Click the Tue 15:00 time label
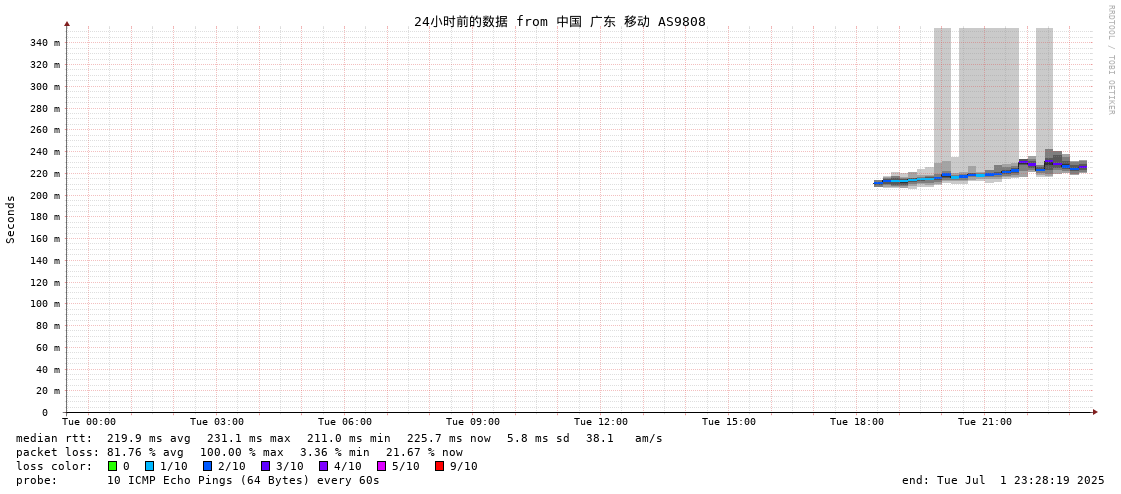The image size is (1121, 494). click(x=729, y=422)
